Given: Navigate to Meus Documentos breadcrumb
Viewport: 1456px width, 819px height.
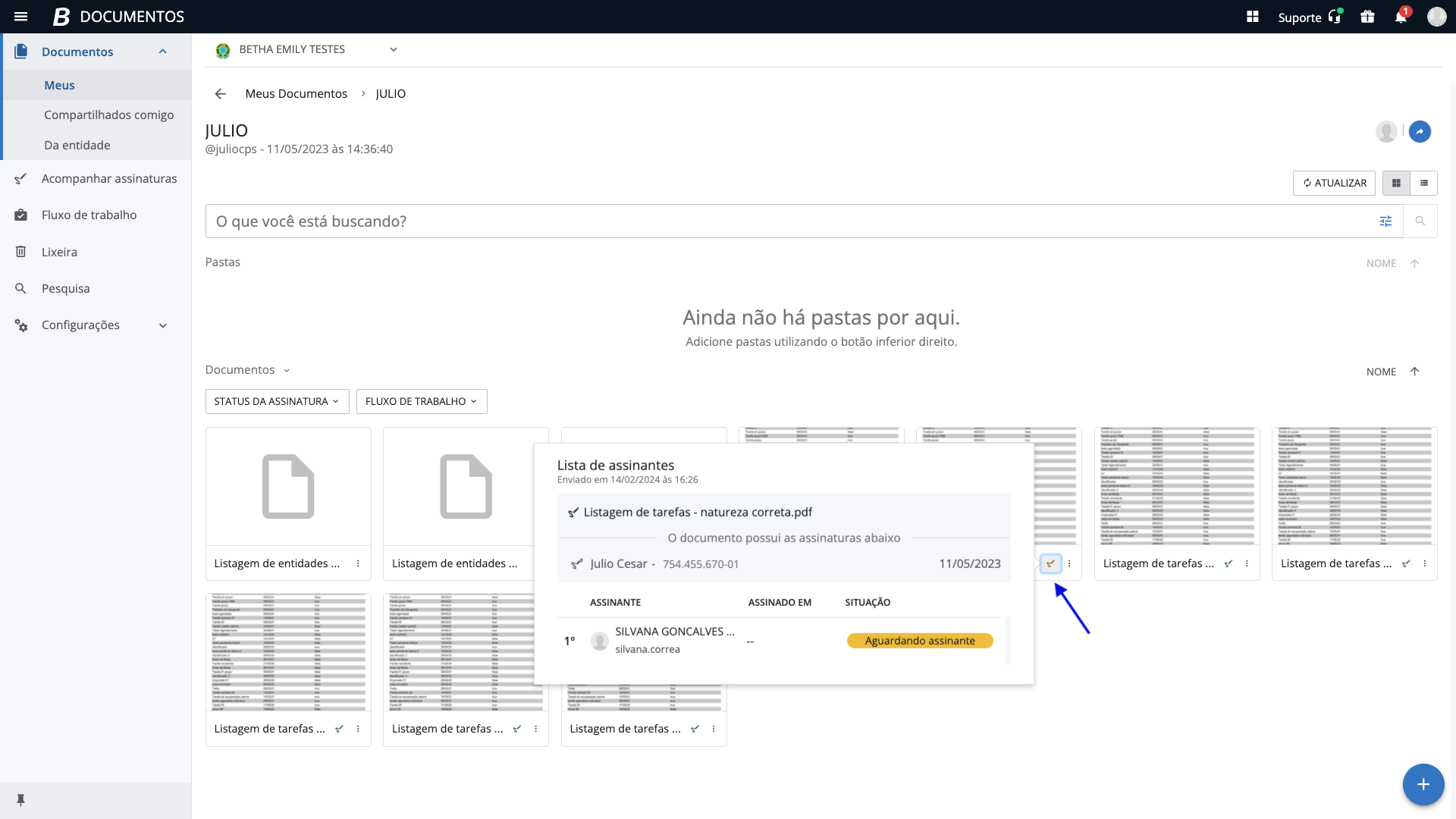Looking at the screenshot, I should 296,94.
